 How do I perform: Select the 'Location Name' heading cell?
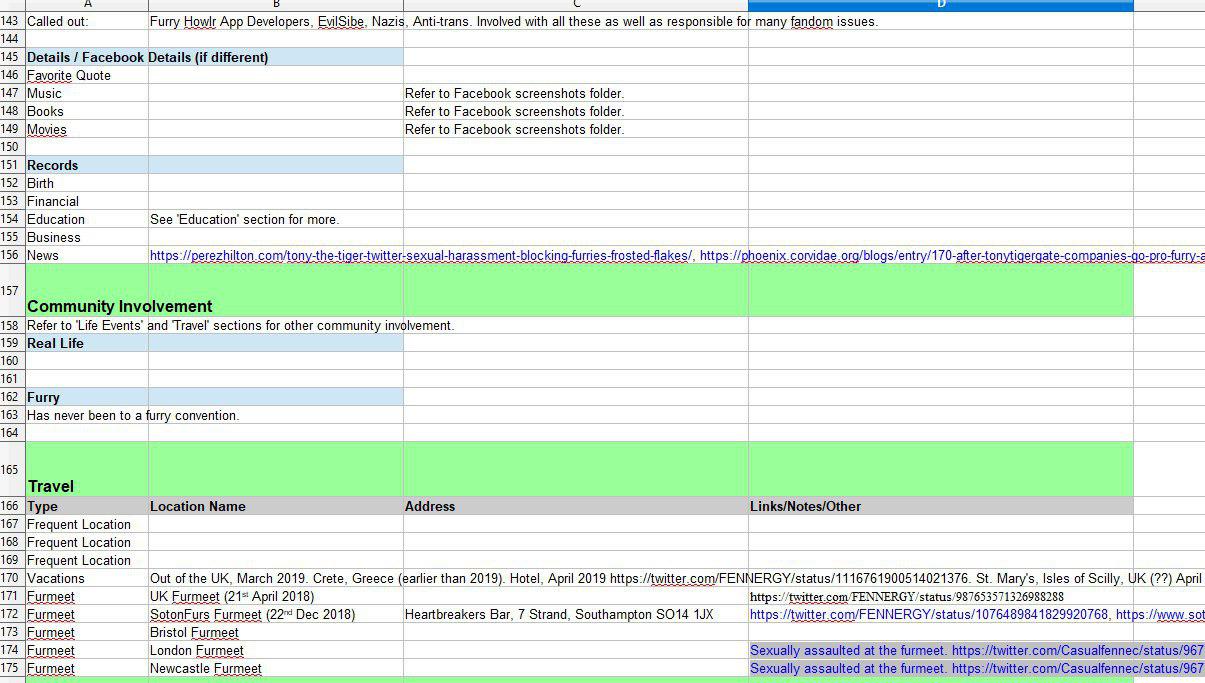tap(276, 506)
